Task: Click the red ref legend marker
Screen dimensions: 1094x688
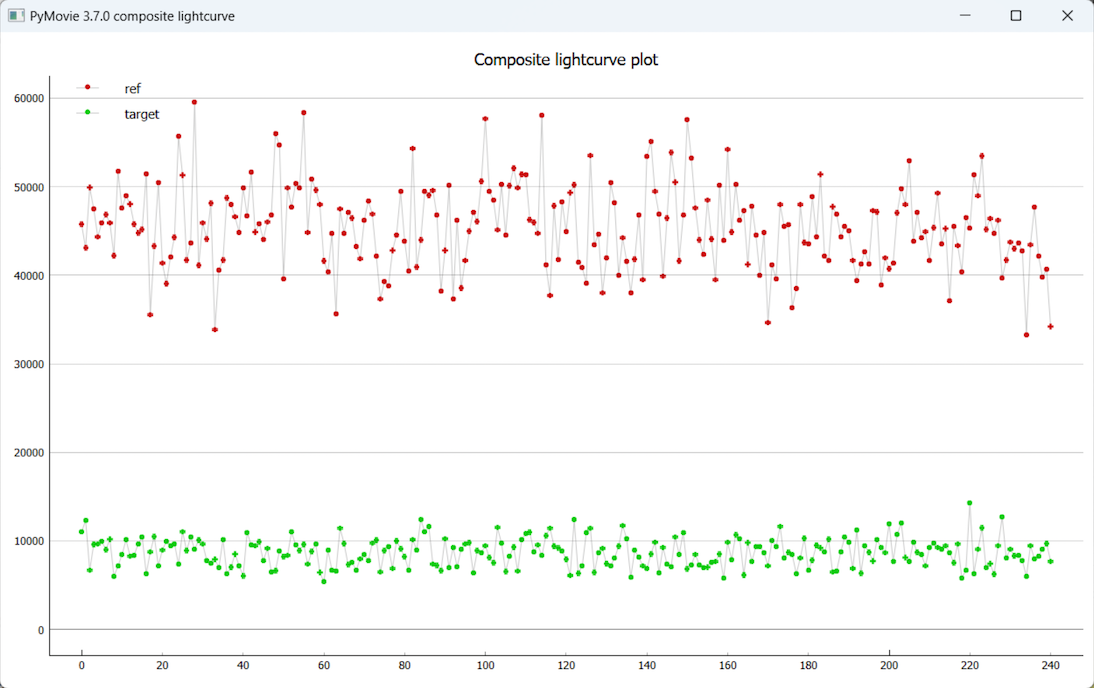Action: (x=88, y=88)
